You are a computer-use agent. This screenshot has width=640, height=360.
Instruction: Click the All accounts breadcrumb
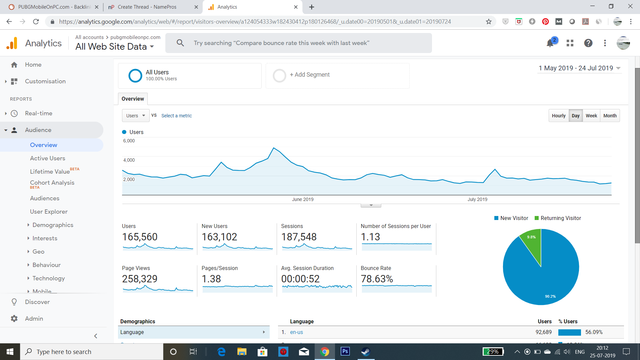click(x=89, y=37)
